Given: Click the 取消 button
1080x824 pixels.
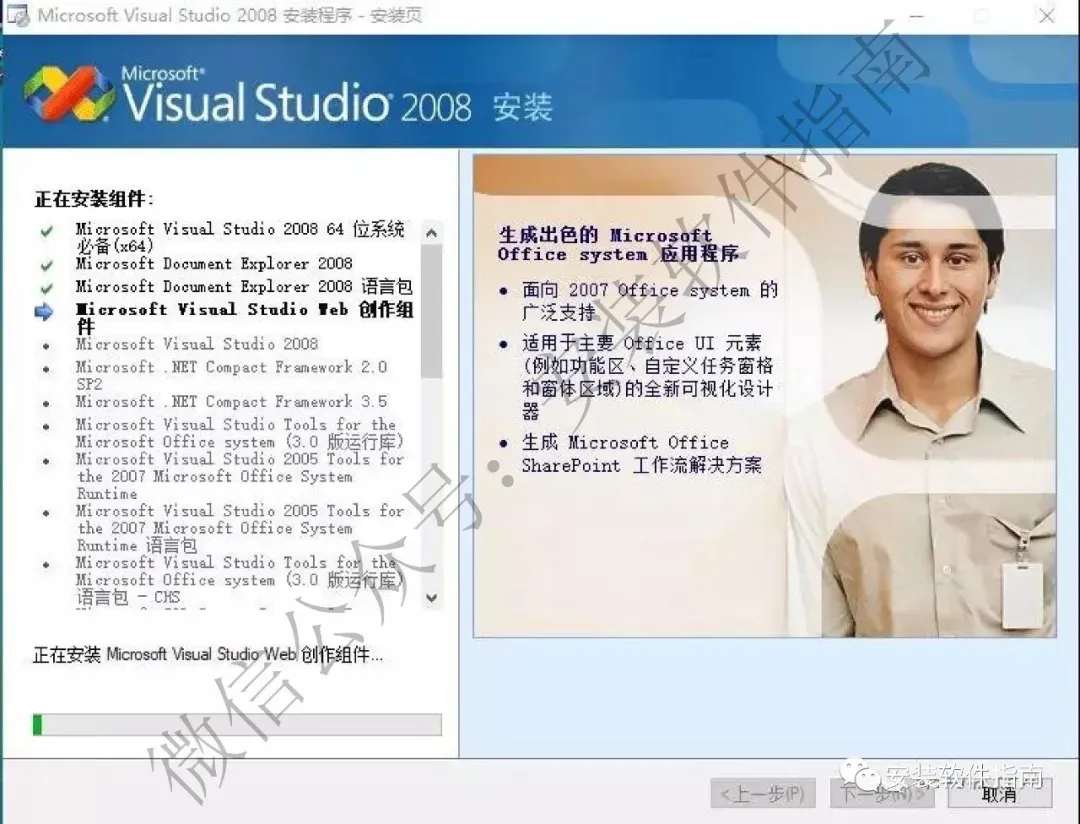Looking at the screenshot, I should (x=999, y=794).
